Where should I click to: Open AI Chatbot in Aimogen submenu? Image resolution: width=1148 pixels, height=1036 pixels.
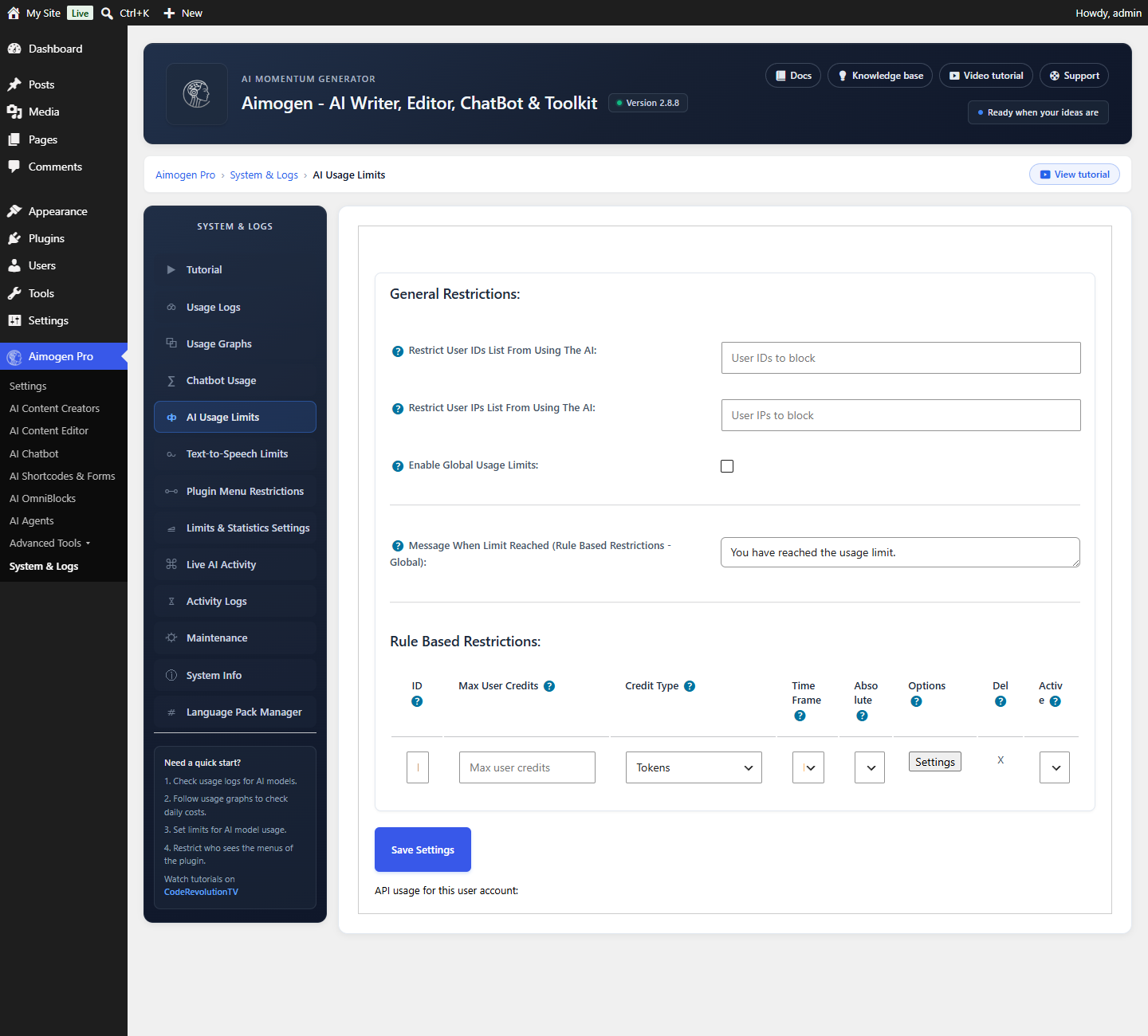point(34,453)
